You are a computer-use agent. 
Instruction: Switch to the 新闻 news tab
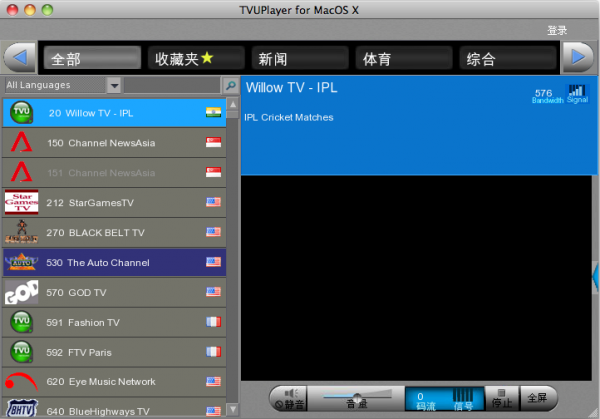pos(300,58)
